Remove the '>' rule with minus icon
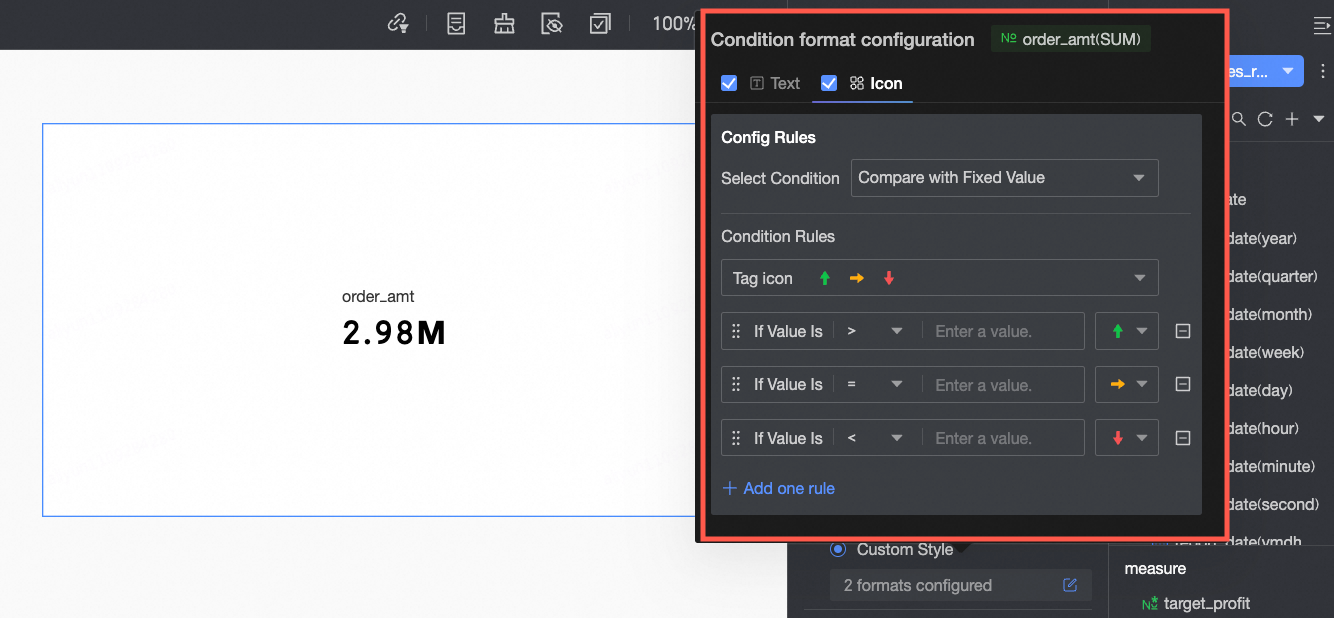This screenshot has width=1334, height=618. coord(1183,331)
